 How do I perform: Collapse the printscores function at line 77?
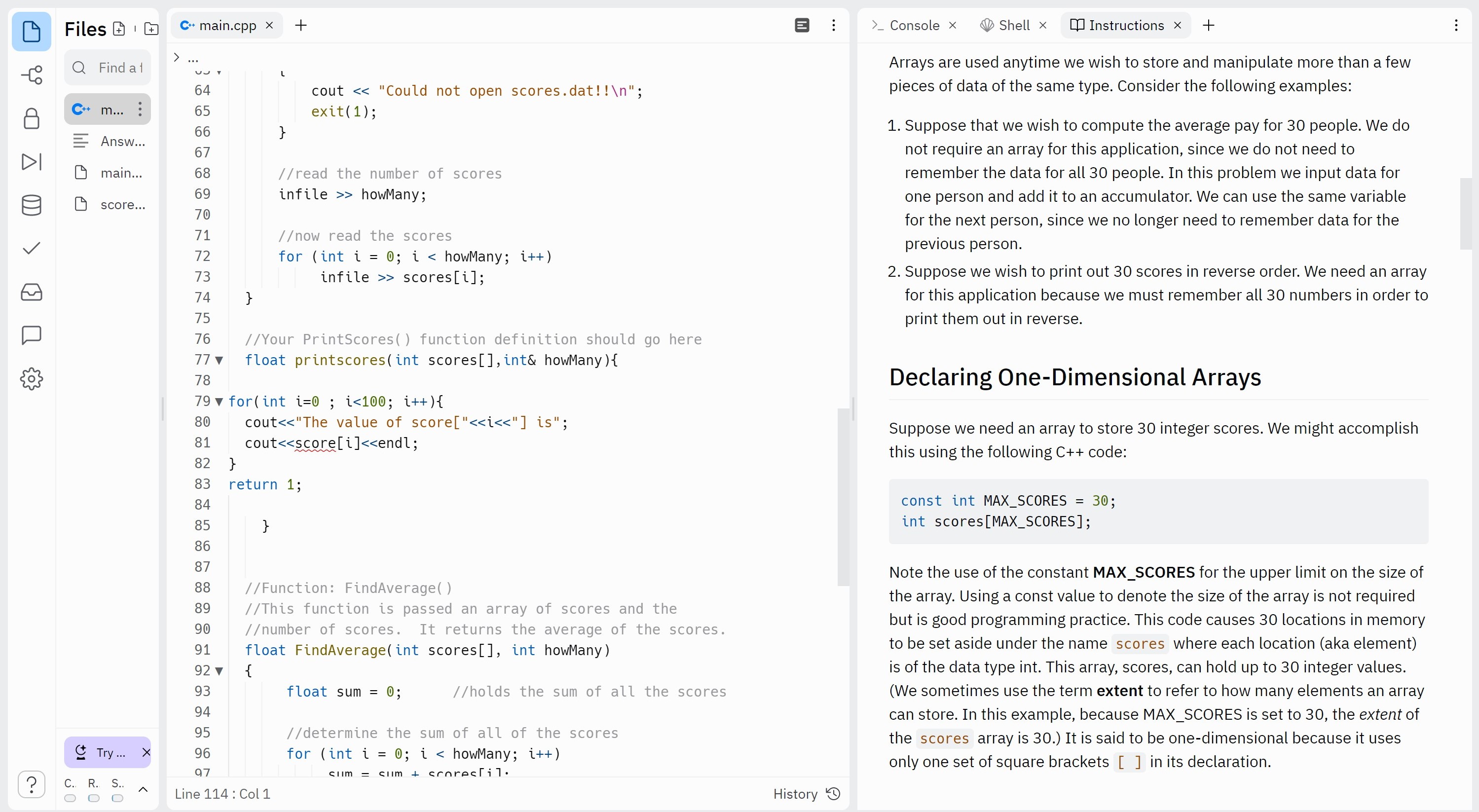click(x=220, y=360)
